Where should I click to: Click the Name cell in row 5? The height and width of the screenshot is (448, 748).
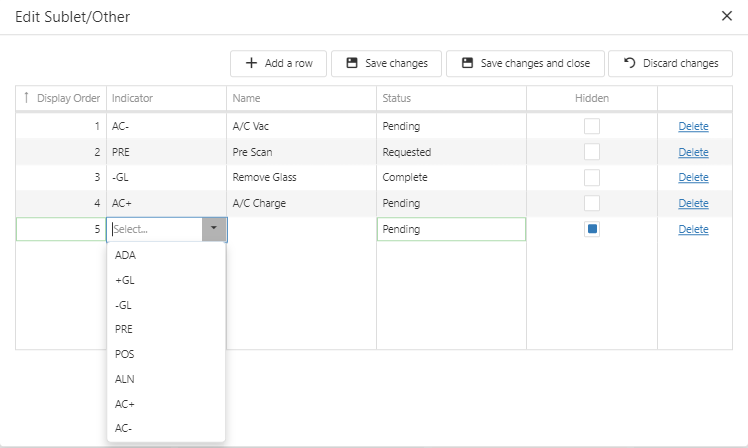click(301, 229)
